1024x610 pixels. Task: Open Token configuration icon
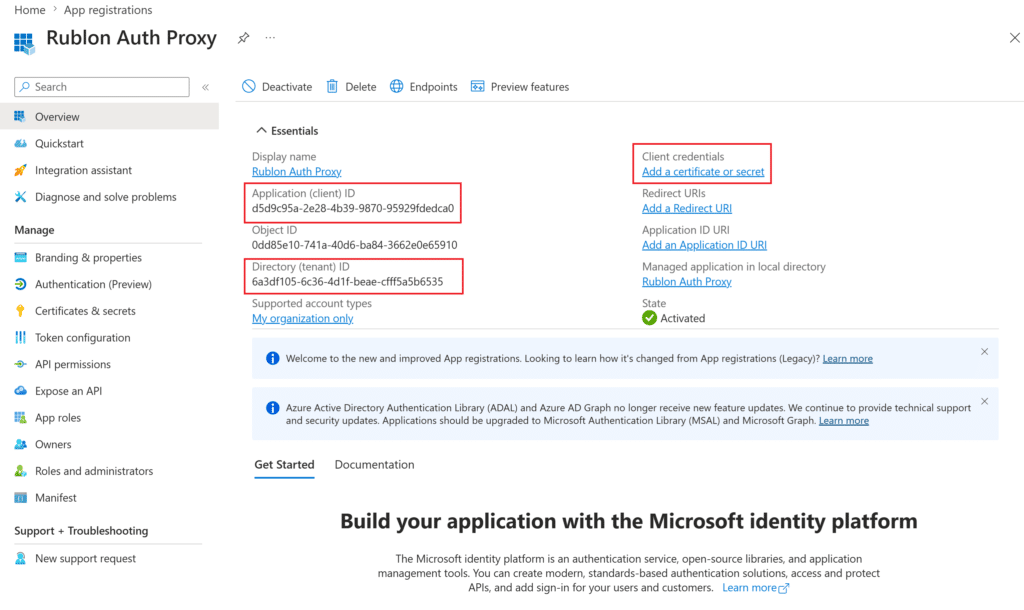pyautogui.click(x=20, y=338)
